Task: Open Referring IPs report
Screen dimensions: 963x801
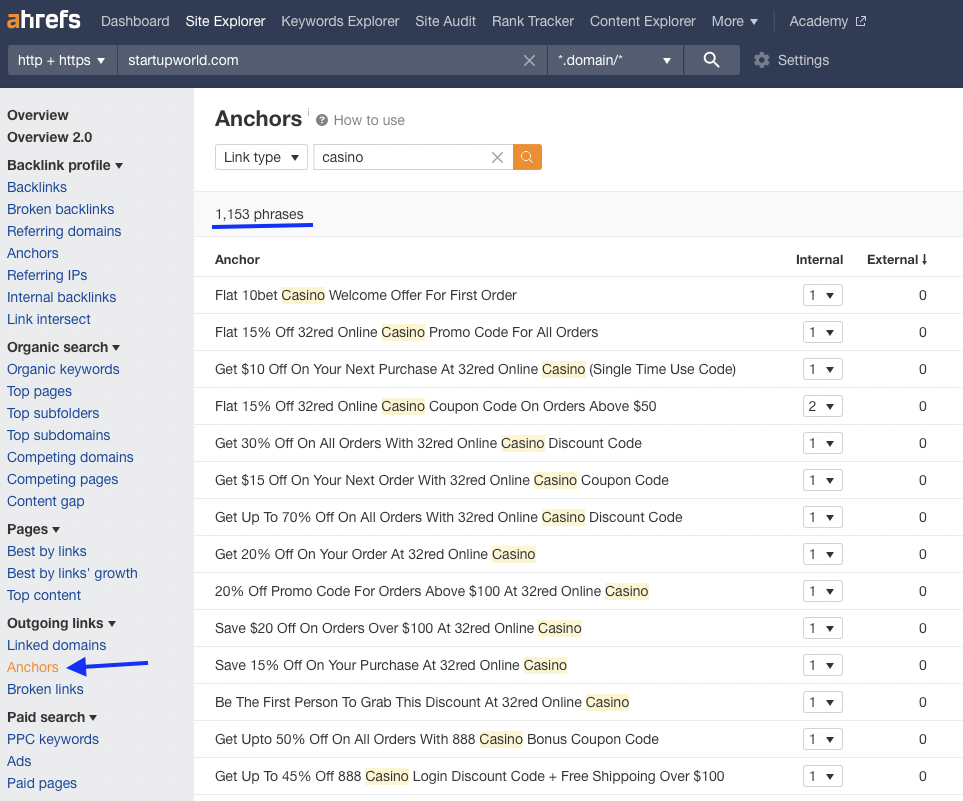Action: click(47, 275)
